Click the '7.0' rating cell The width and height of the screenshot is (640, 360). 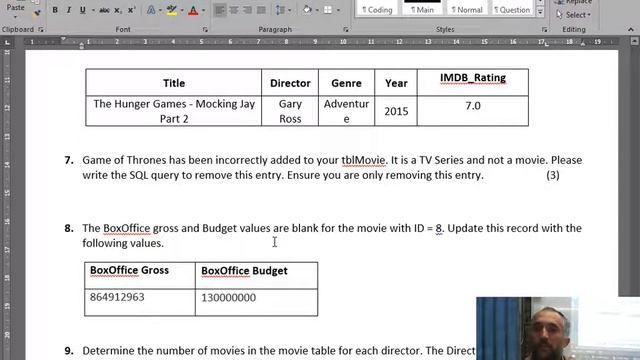click(x=473, y=111)
